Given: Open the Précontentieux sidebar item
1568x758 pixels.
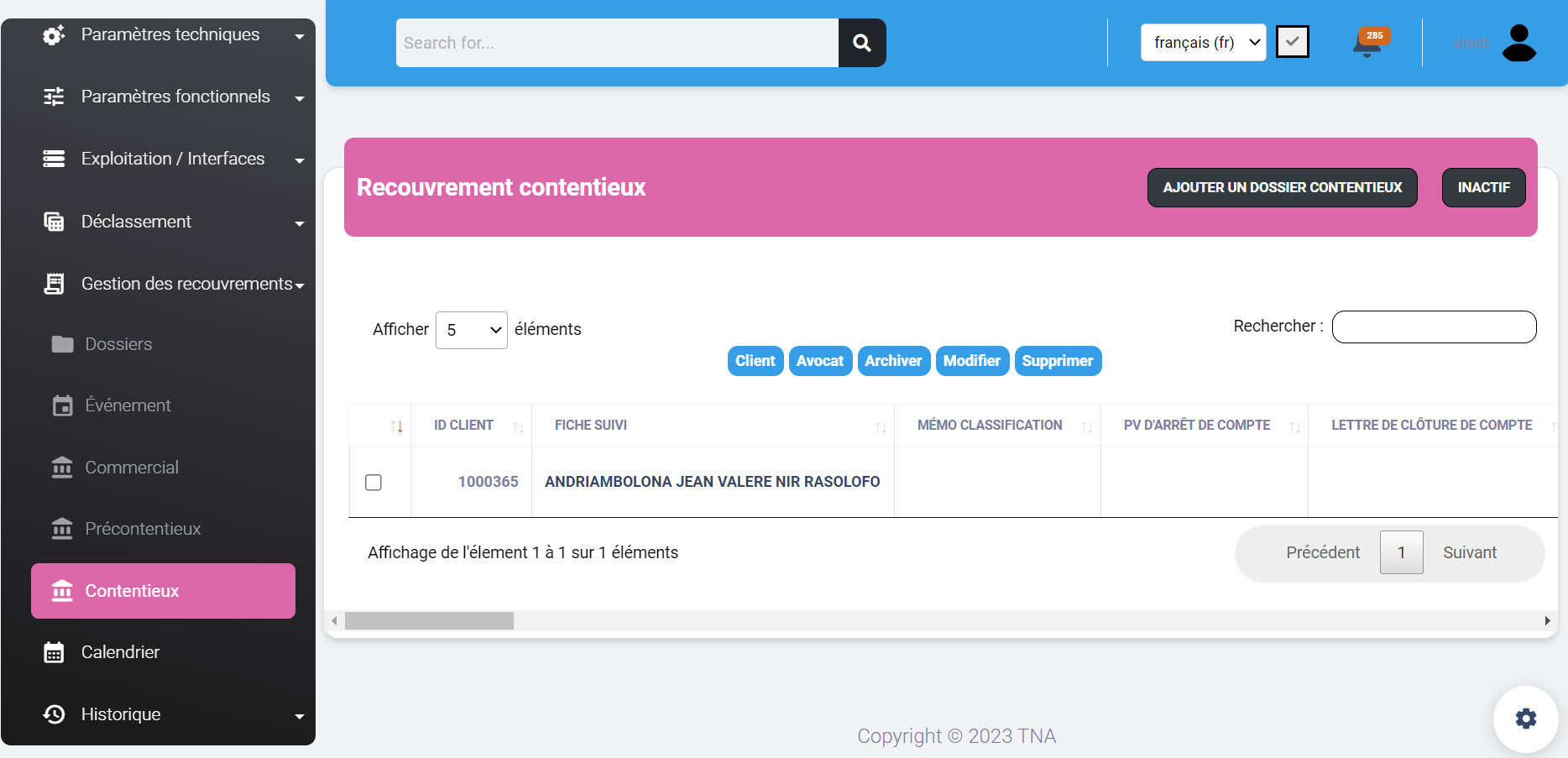Looking at the screenshot, I should (x=143, y=529).
